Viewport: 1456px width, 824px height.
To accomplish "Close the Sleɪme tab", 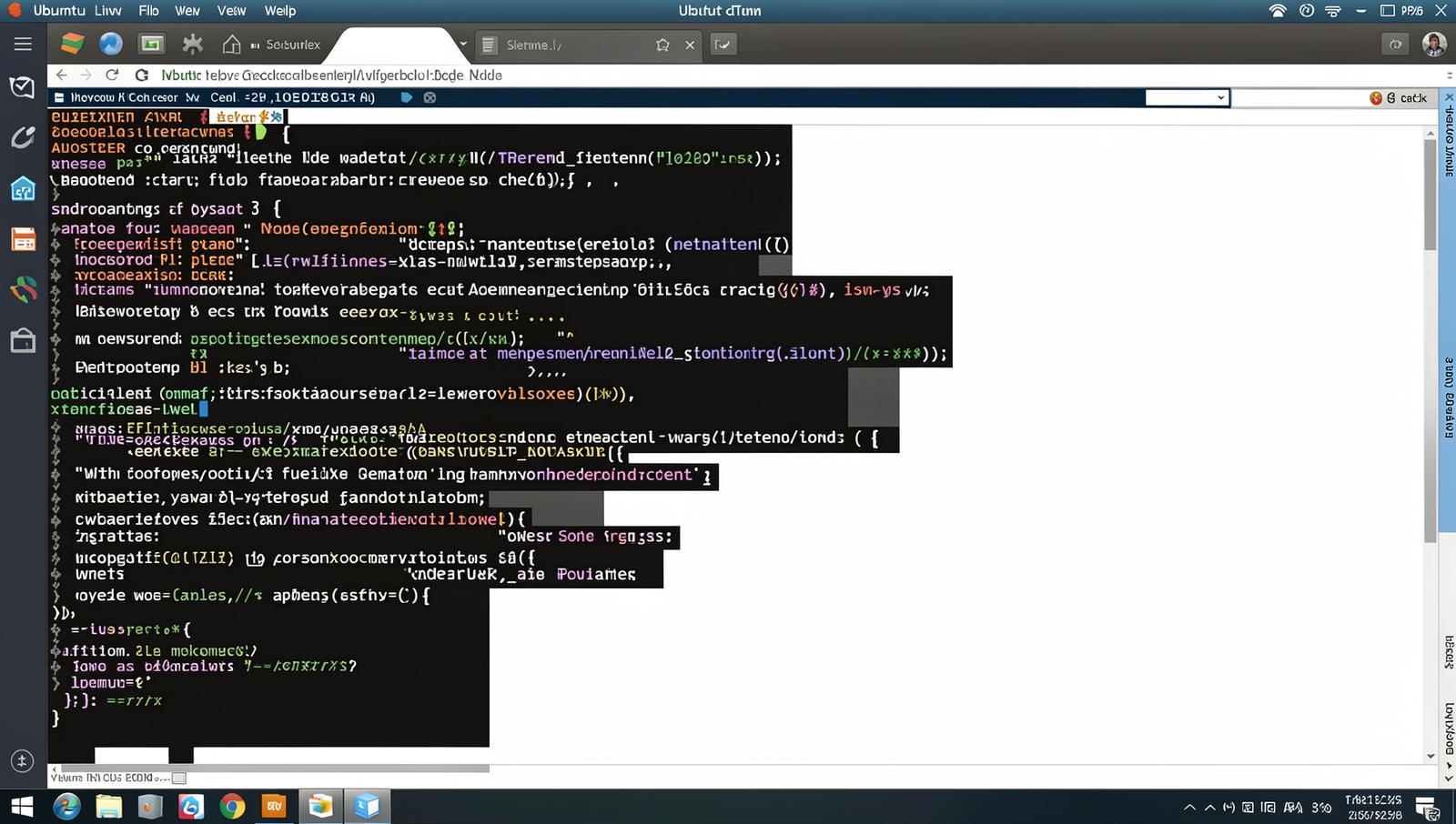I will (690, 45).
